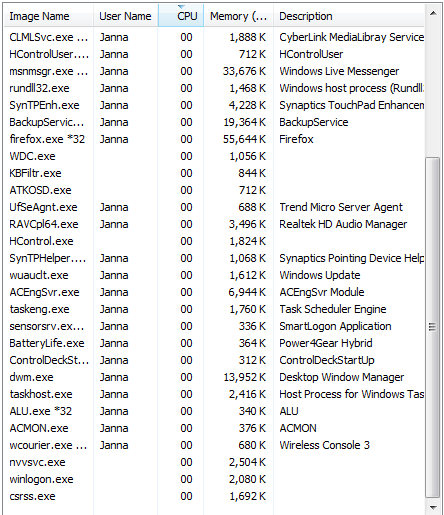This screenshot has height=515, width=444.
Task: Sort by Description column header
Action: pos(349,16)
